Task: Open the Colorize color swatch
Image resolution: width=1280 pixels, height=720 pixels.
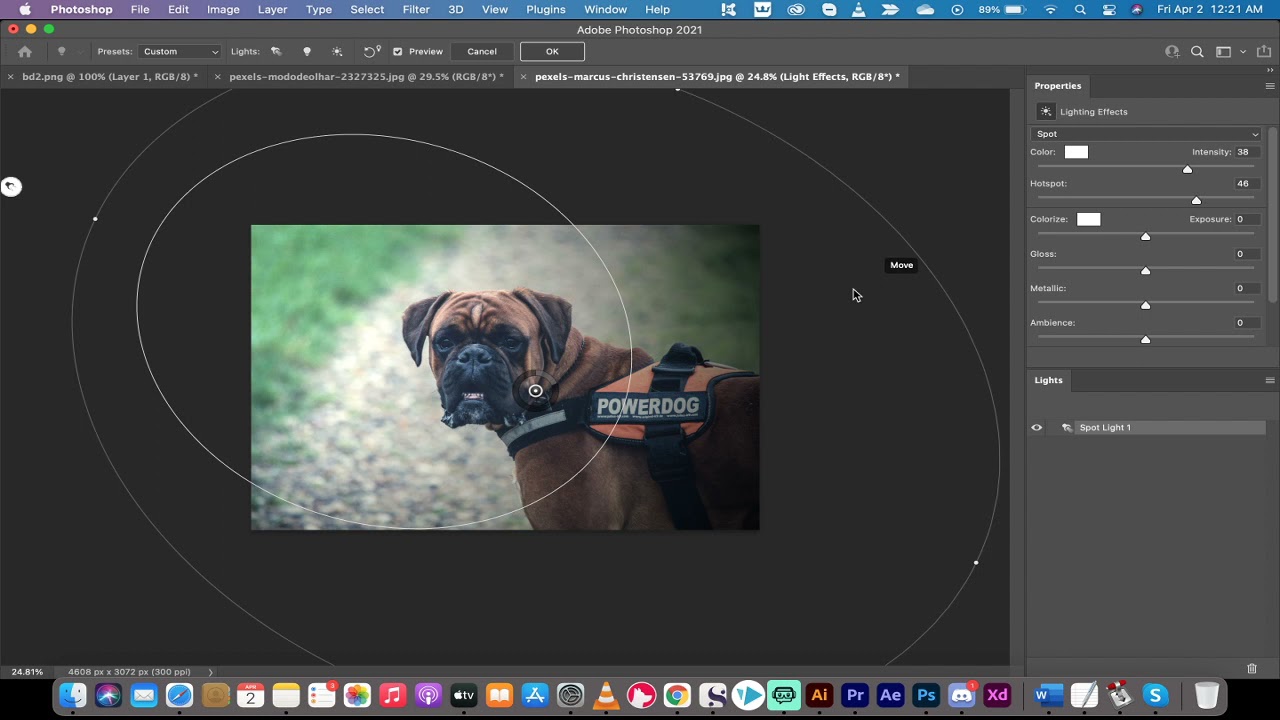Action: [1088, 219]
